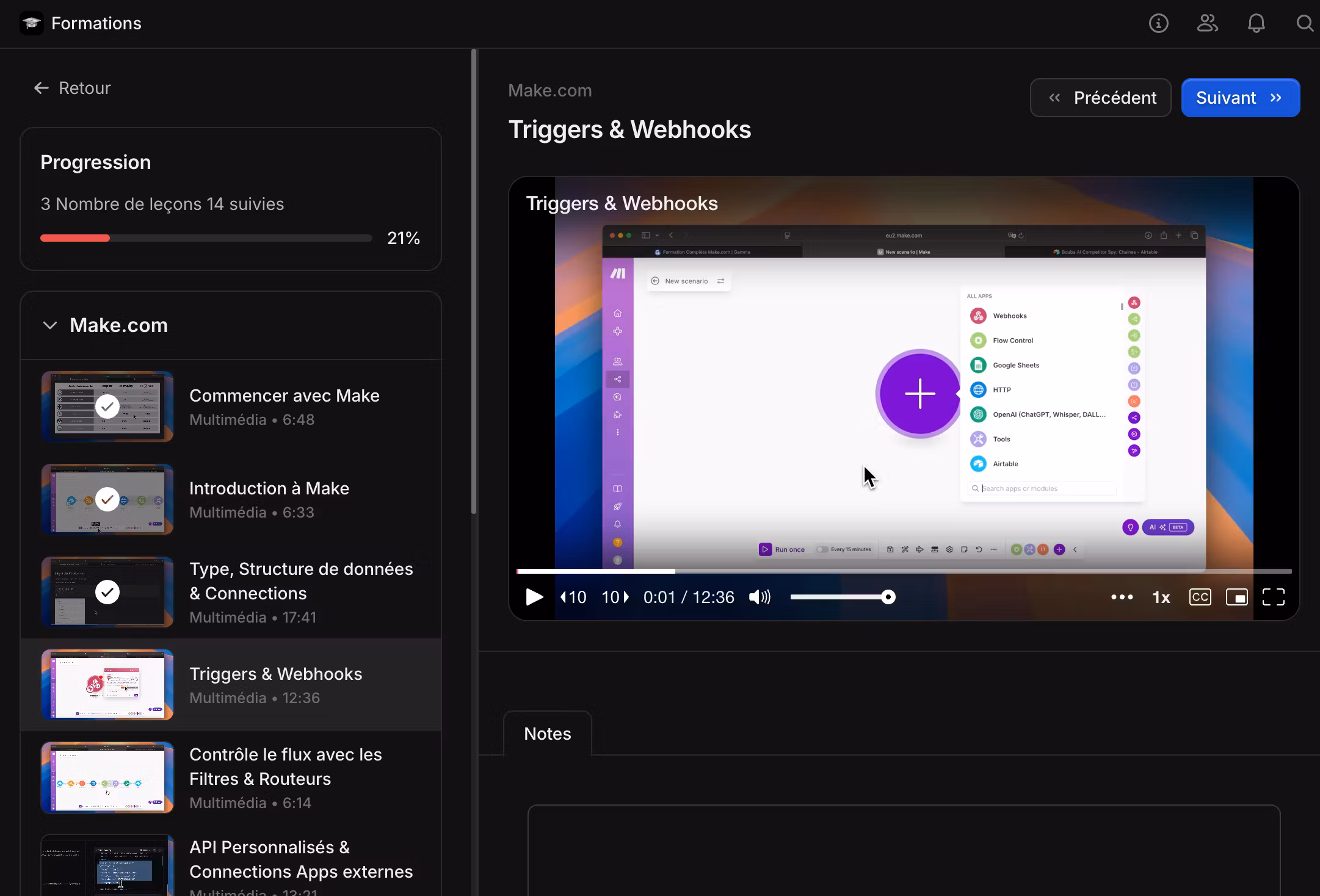Select the Notes tab
The image size is (1320, 896).
pyautogui.click(x=547, y=734)
